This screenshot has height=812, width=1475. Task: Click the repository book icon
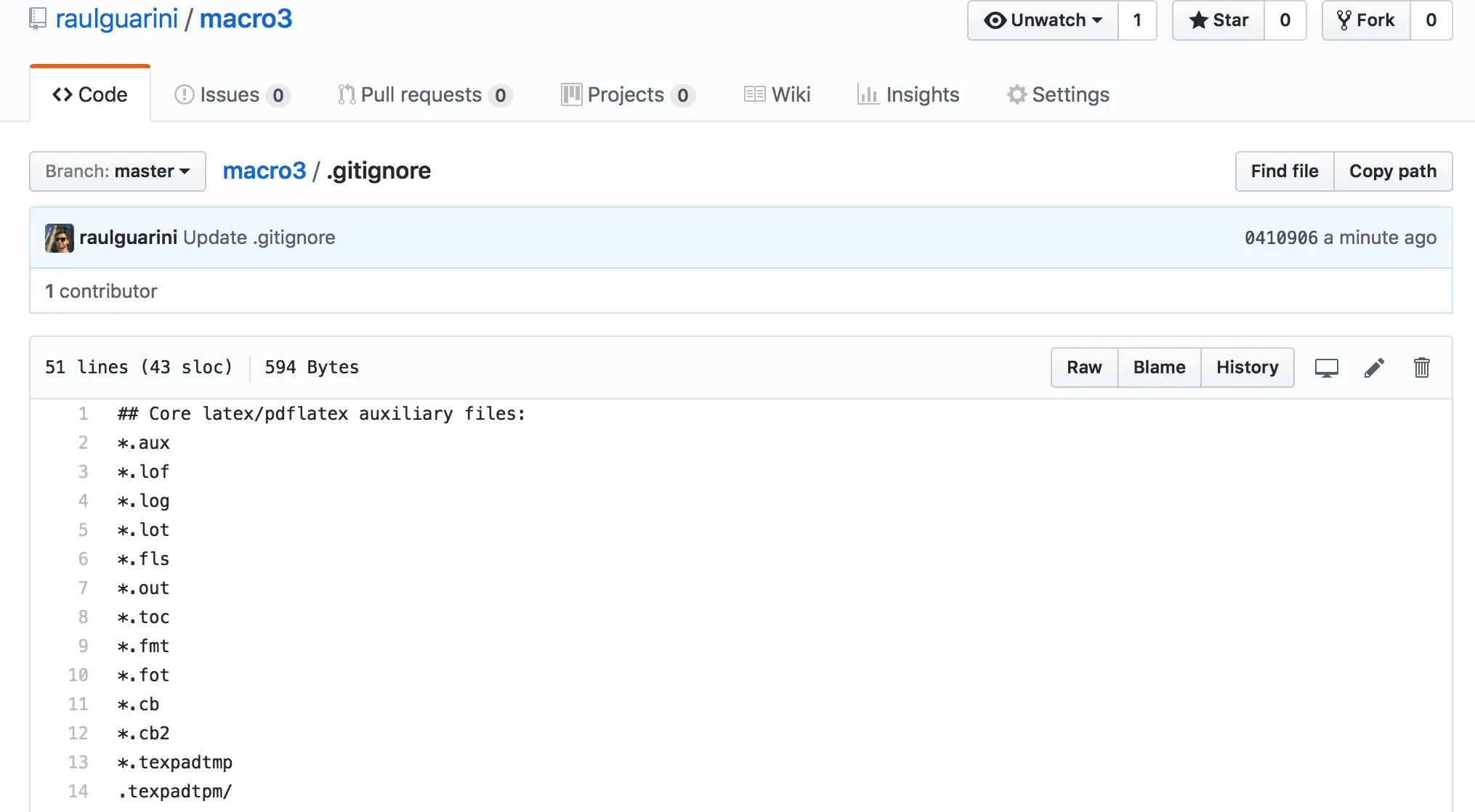click(38, 19)
